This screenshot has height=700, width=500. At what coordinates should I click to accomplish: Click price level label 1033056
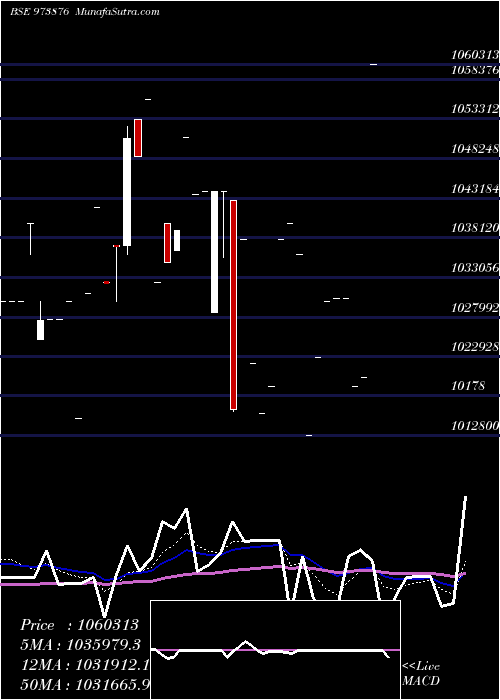pos(475,268)
